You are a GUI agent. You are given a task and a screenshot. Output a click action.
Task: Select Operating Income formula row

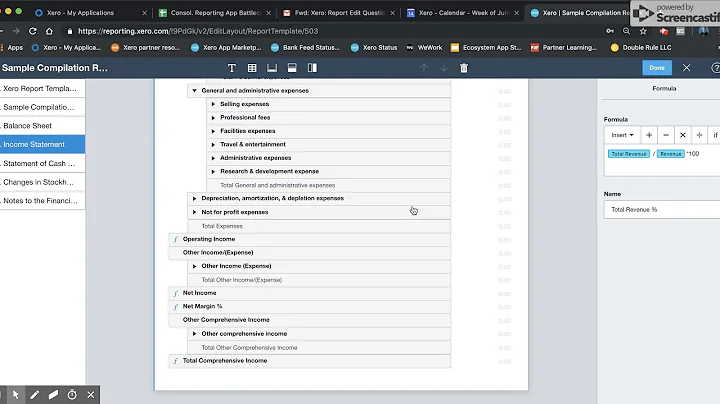309,239
